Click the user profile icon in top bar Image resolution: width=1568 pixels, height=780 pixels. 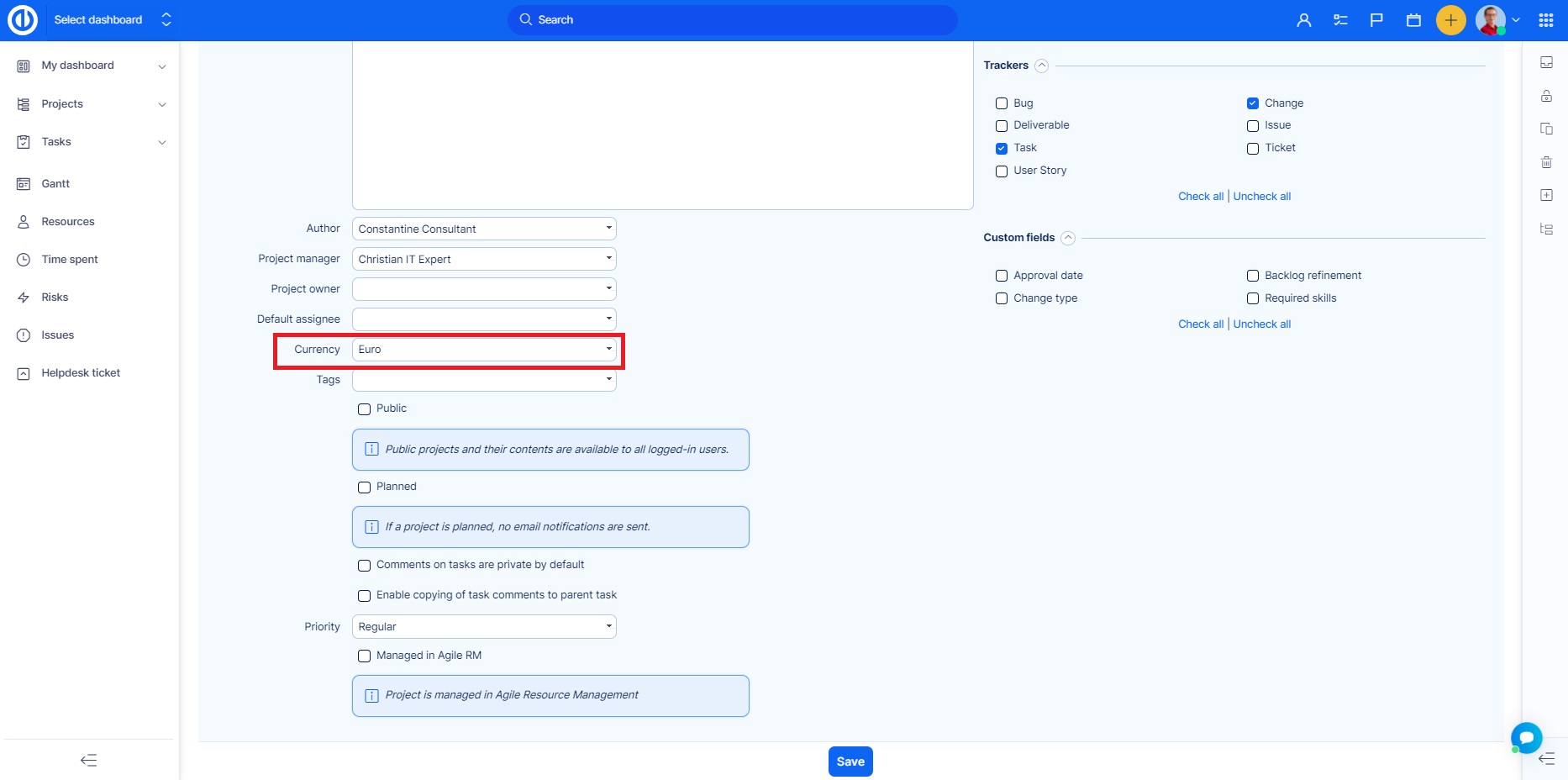1303,20
